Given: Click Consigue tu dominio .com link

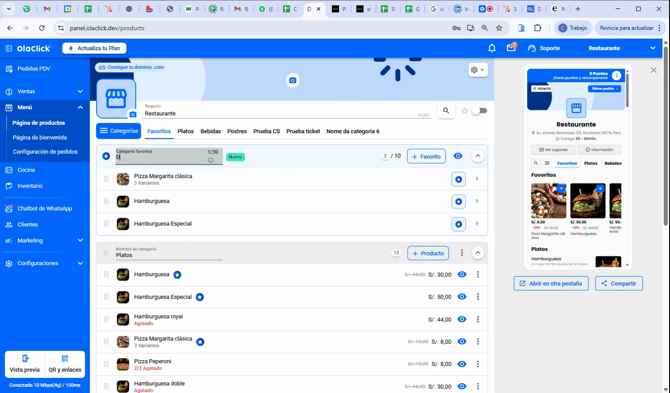Looking at the screenshot, I should click(132, 67).
